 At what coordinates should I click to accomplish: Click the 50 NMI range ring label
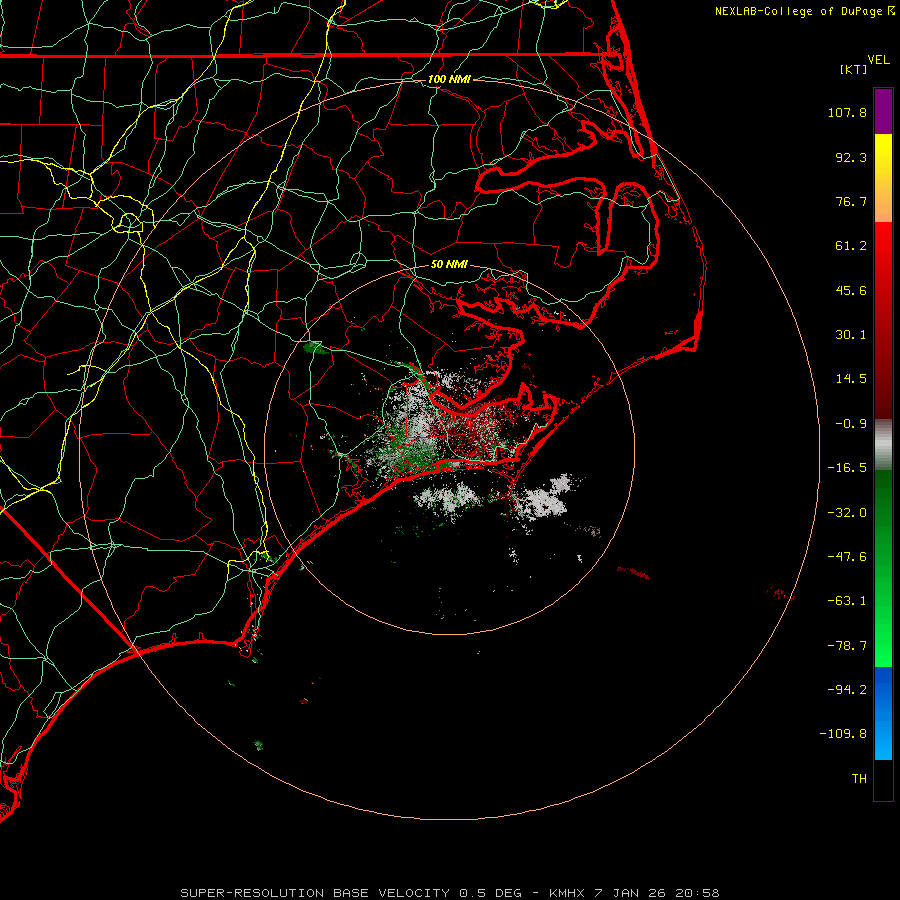pos(449,265)
